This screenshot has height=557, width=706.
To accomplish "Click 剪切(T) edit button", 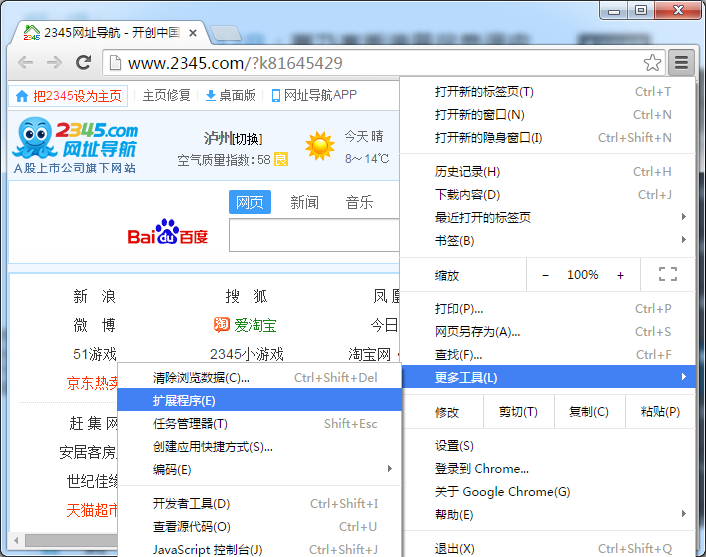I will click(518, 412).
